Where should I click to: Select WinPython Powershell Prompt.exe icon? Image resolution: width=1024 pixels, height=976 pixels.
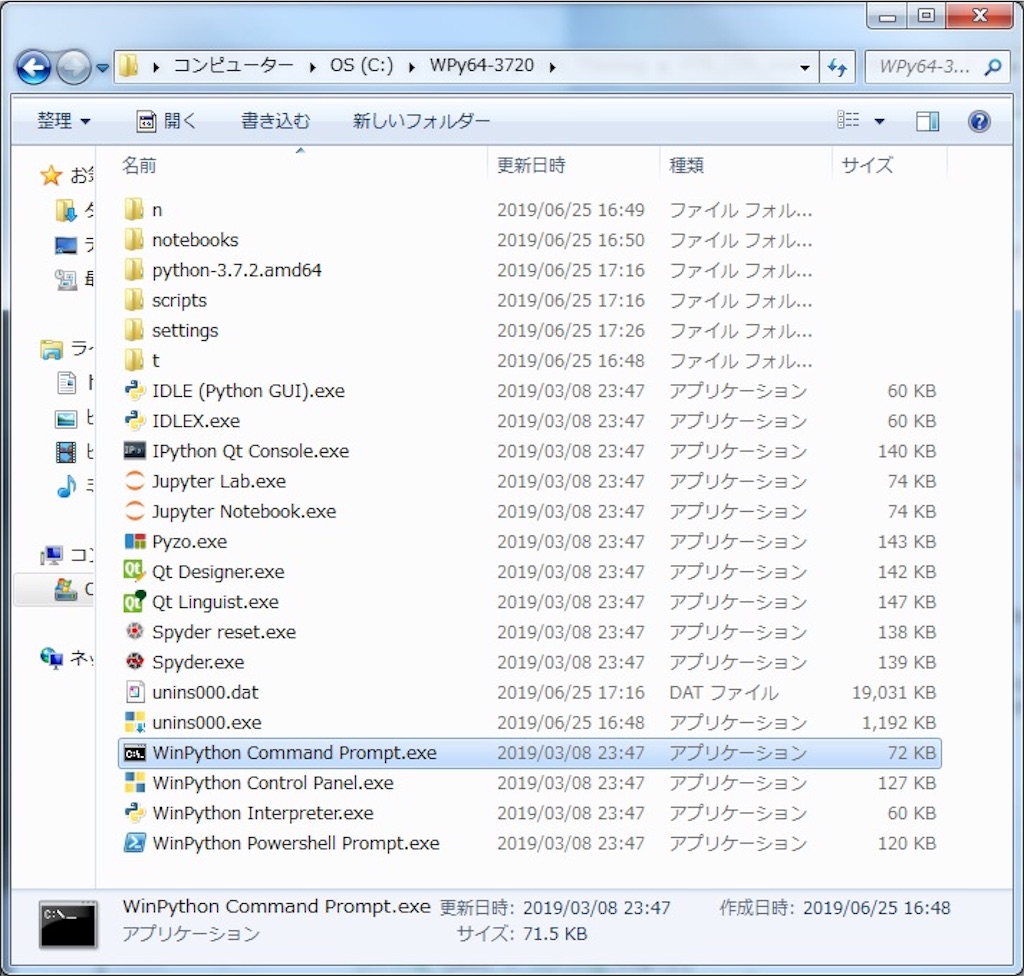click(134, 843)
